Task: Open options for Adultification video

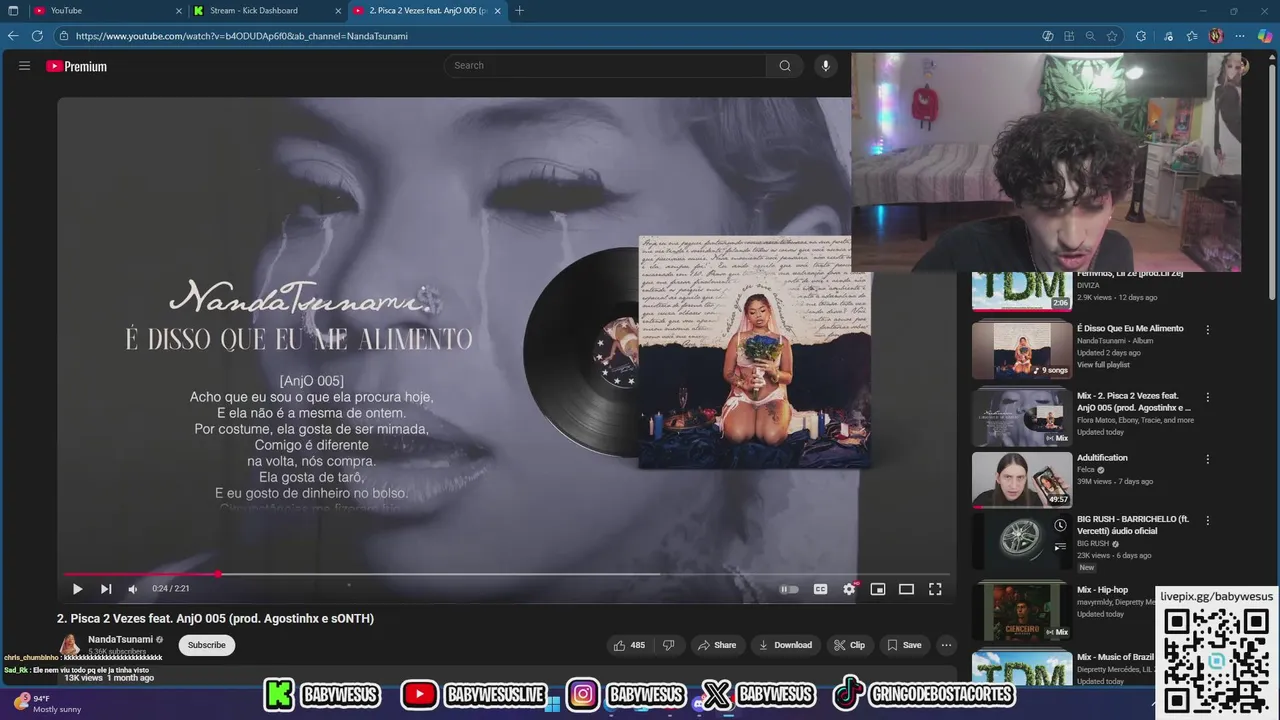Action: 1208,459
